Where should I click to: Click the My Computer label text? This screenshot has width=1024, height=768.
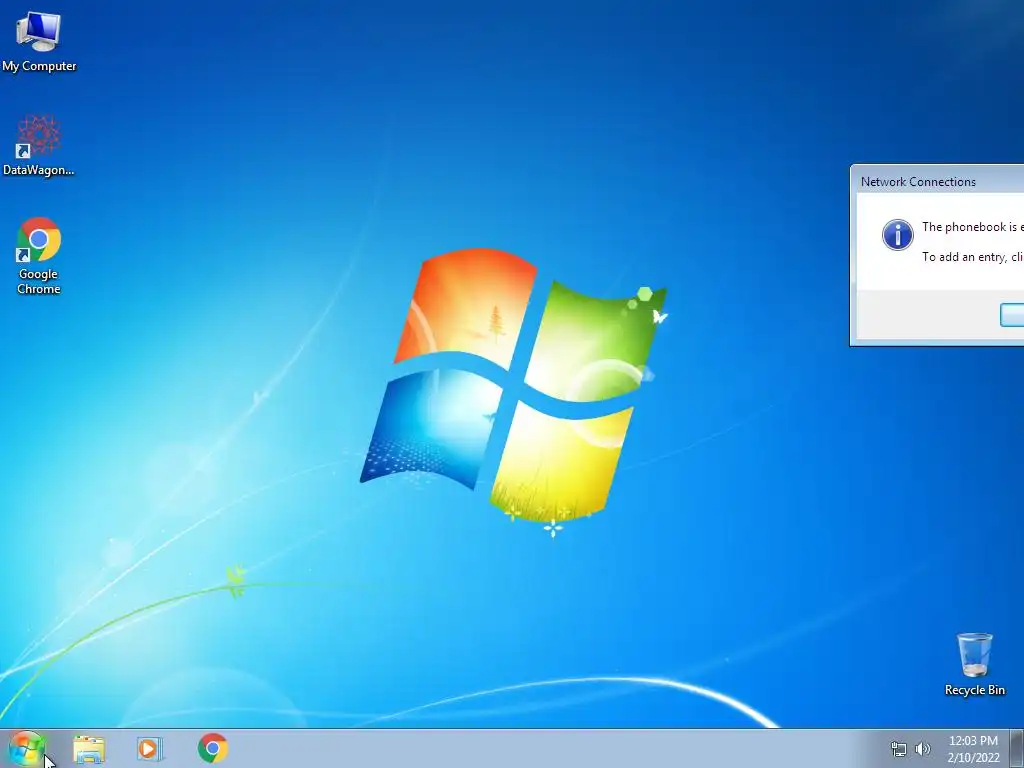pos(39,66)
